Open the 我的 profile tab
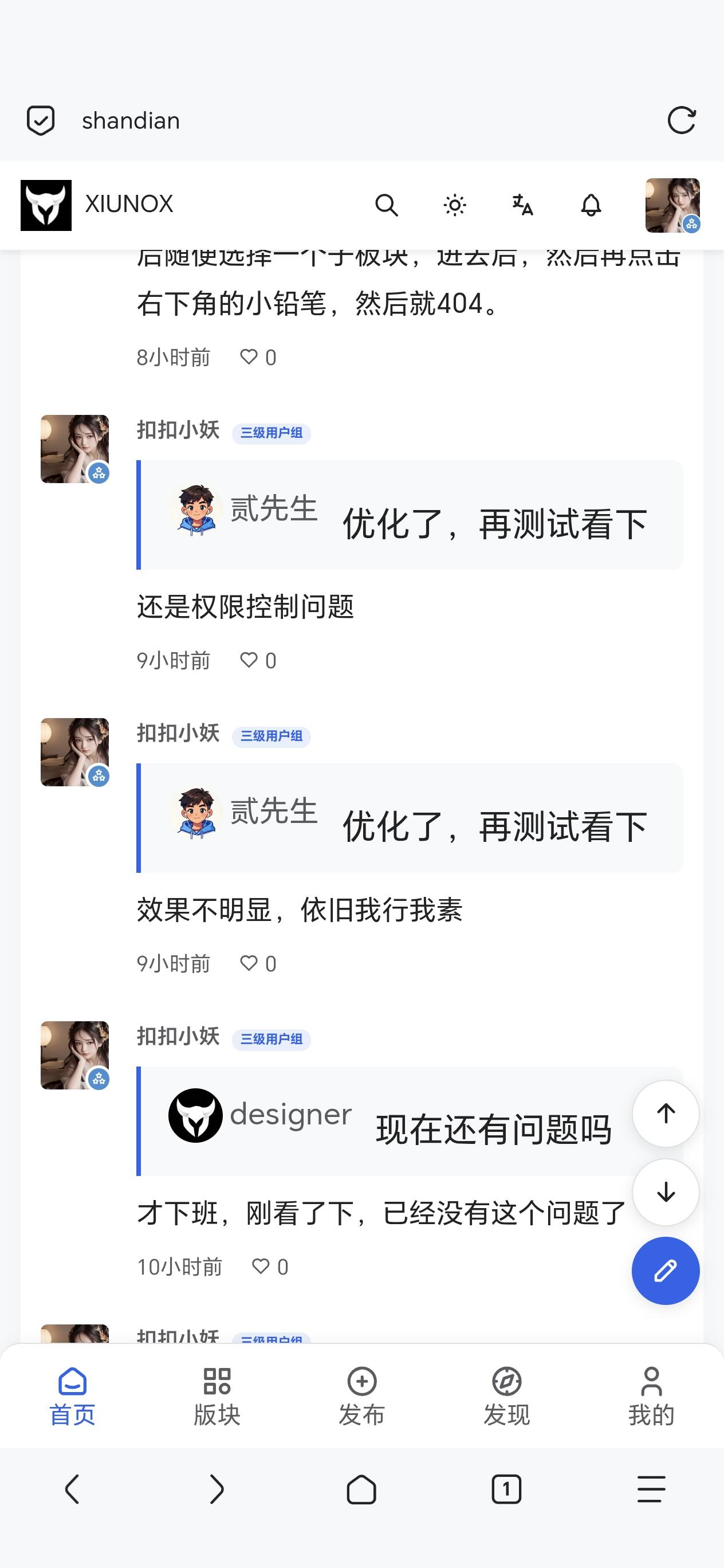The width and height of the screenshot is (724, 1568). (x=652, y=1397)
